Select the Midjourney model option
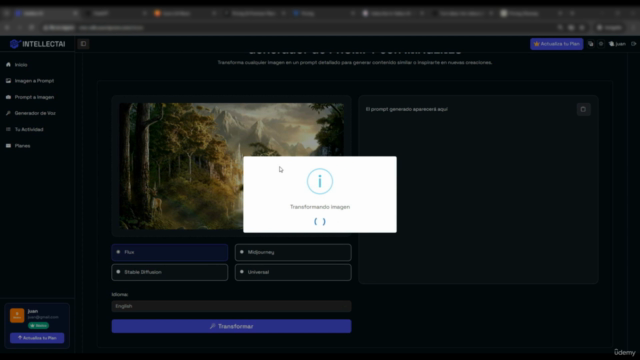Image resolution: width=640 pixels, height=360 pixels. click(293, 252)
